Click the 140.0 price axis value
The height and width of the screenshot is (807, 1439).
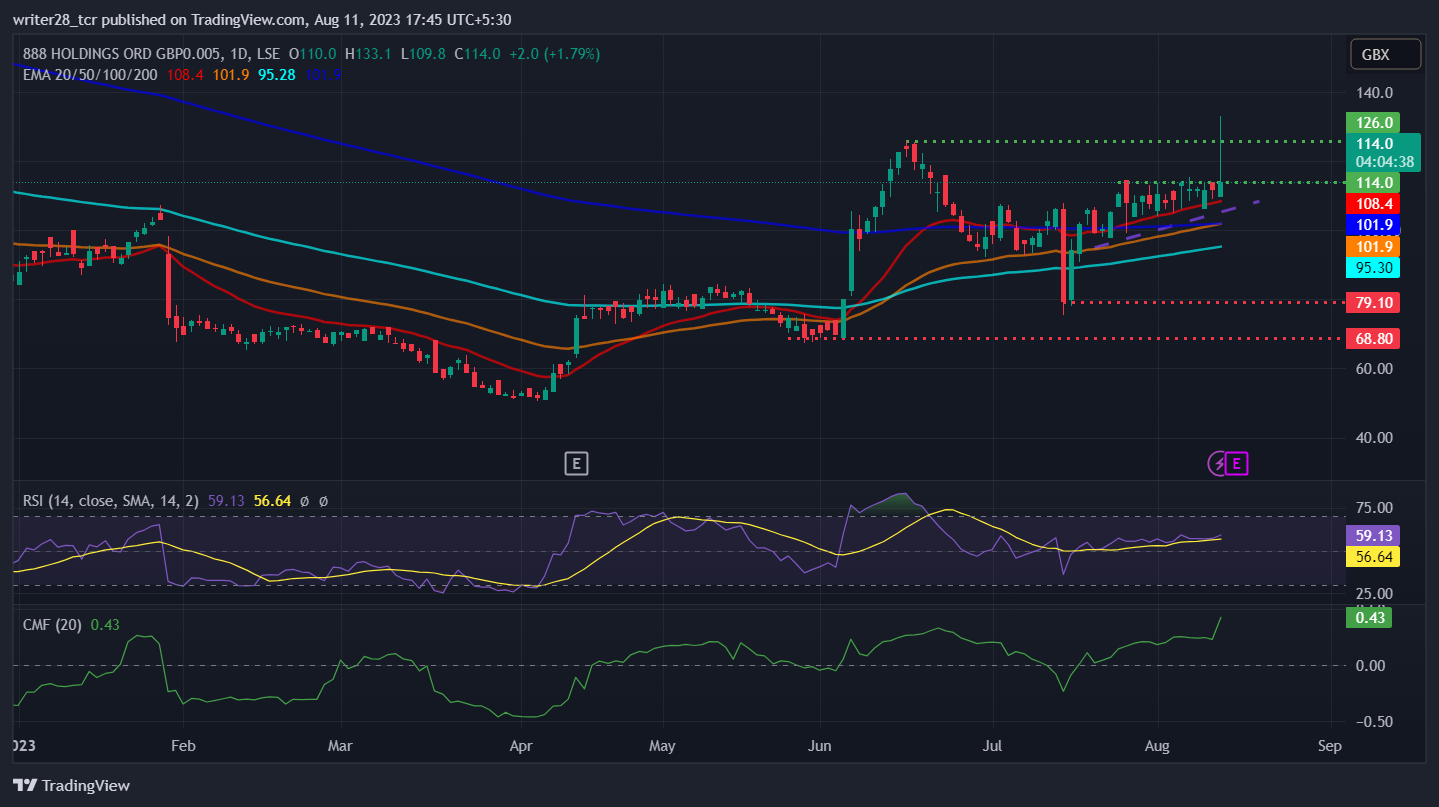(x=1375, y=93)
